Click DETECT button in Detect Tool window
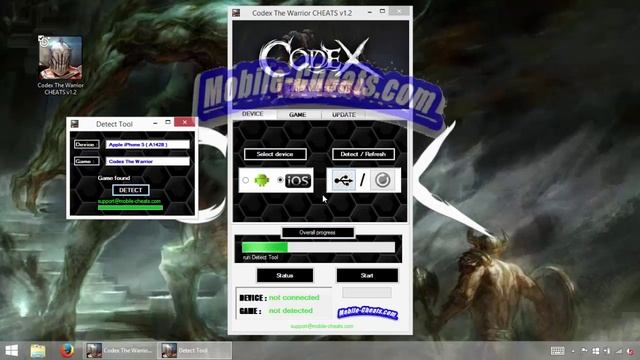Screen dimensions: 640x360 131,190
